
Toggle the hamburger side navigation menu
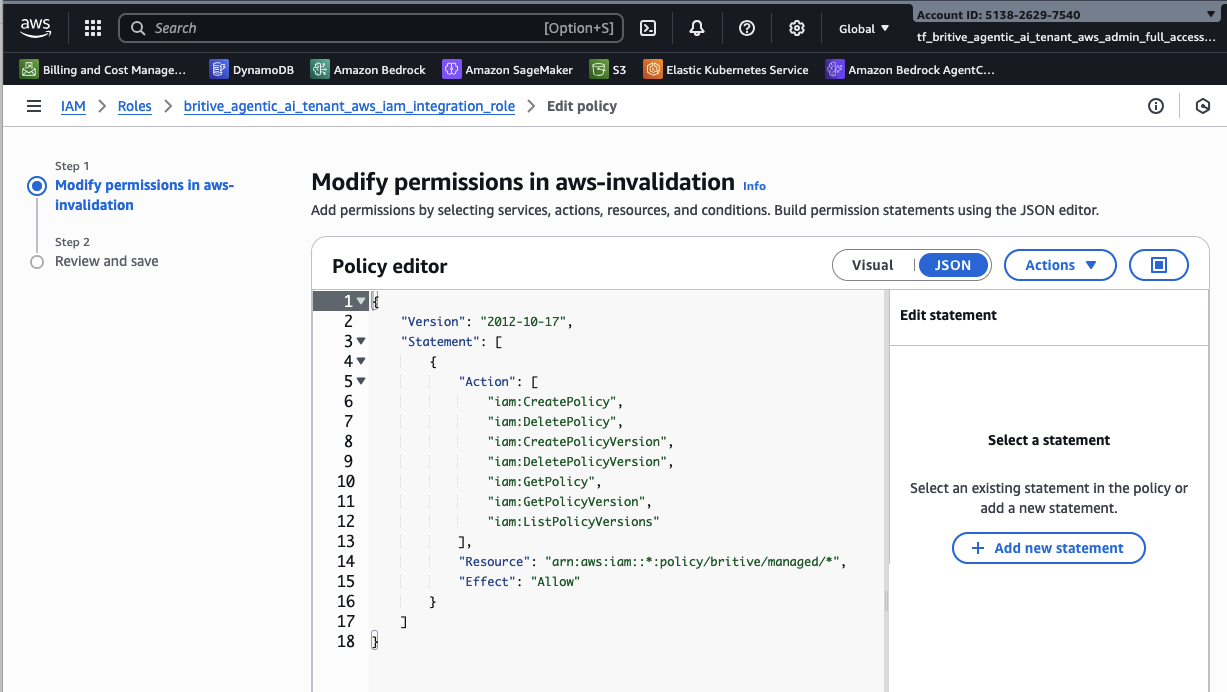[x=34, y=106]
